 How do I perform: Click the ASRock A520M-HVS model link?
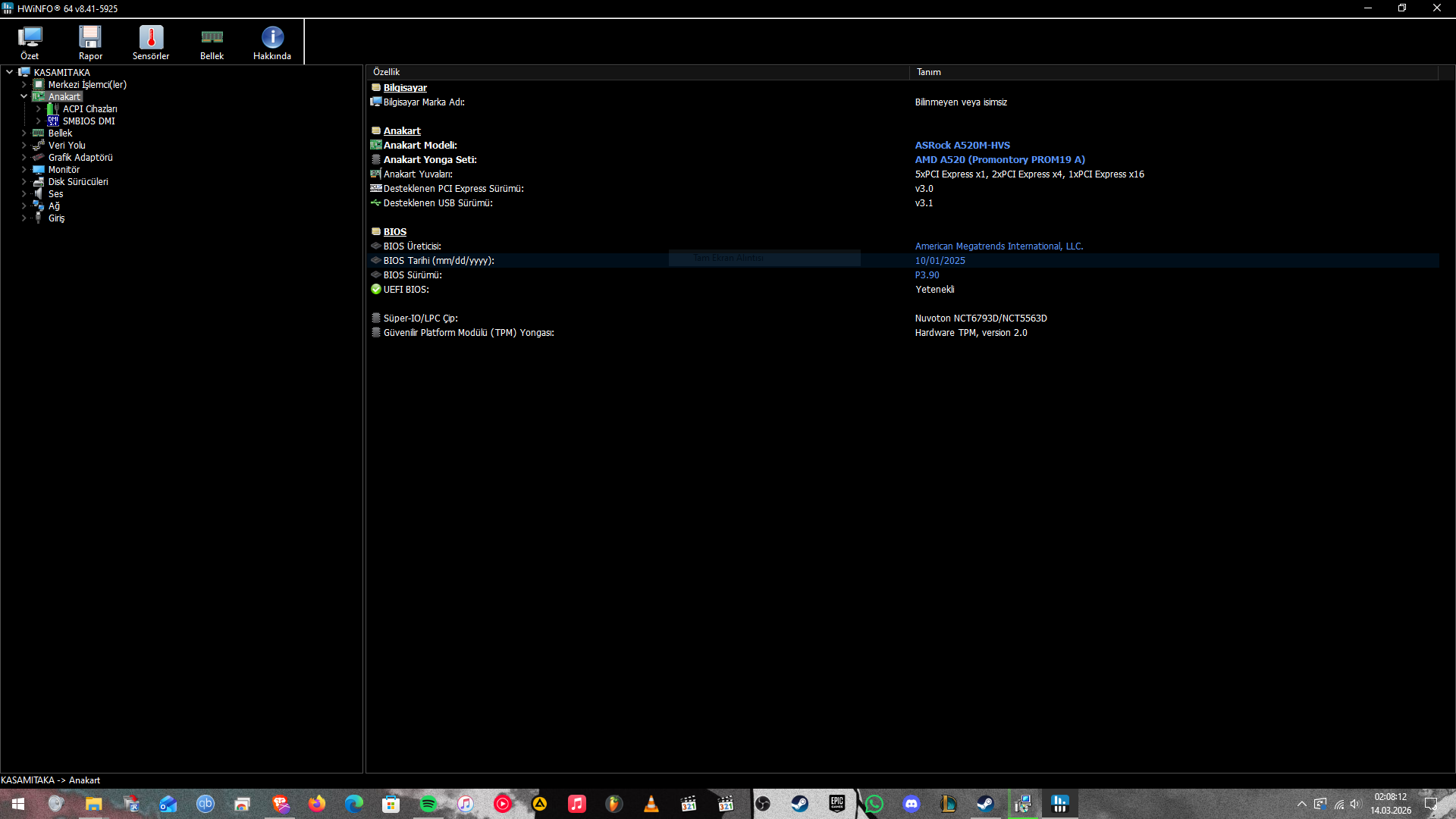click(962, 146)
